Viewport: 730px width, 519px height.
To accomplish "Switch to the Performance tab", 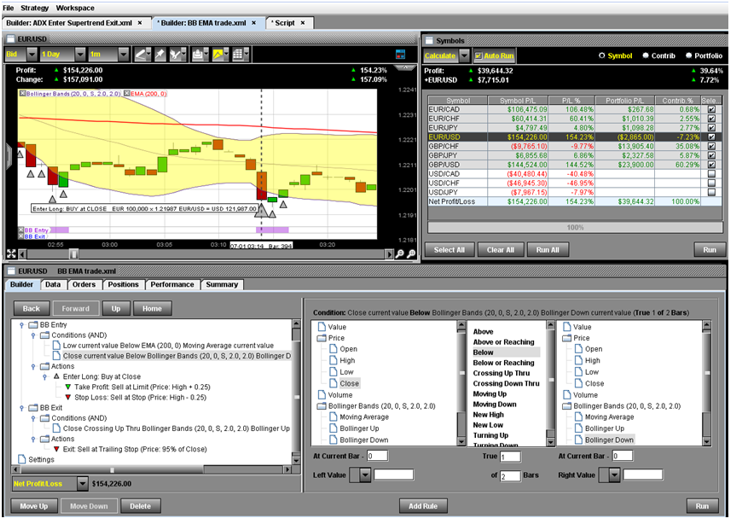I will coord(172,285).
